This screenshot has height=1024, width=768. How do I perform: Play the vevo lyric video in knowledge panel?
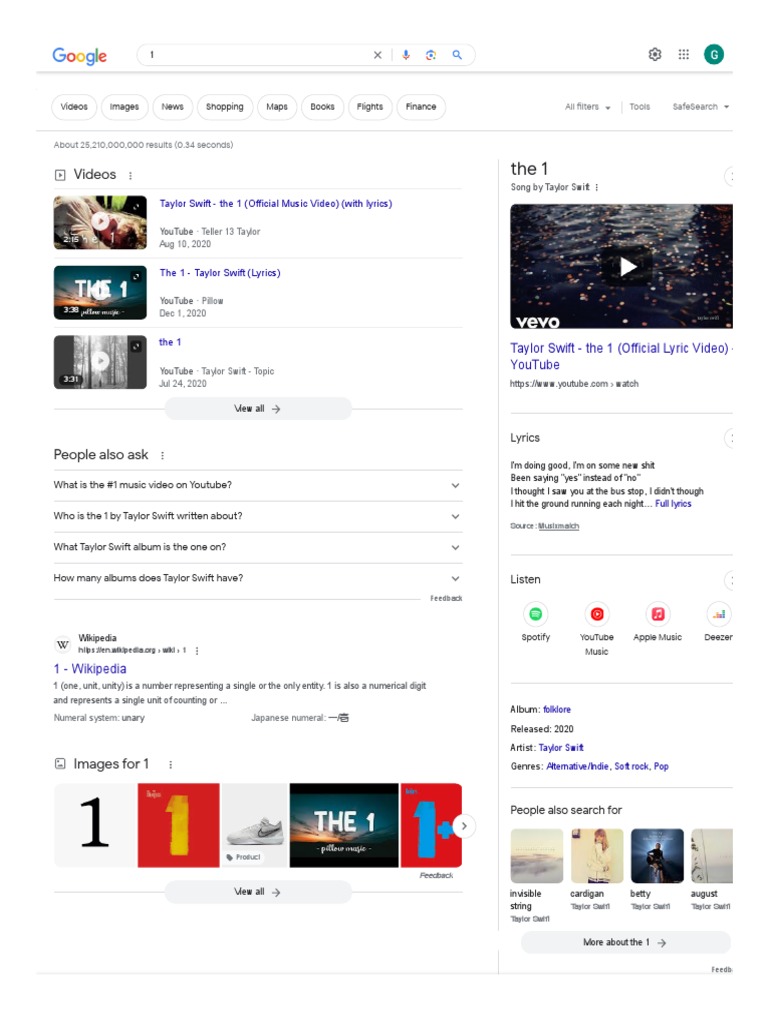(x=621, y=266)
